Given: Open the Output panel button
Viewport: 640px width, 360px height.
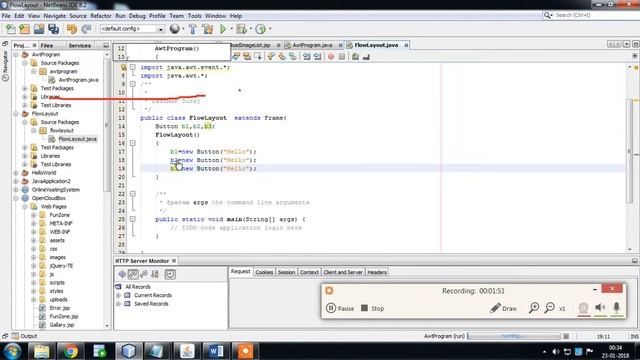Looking at the screenshot, I should tap(24, 336).
